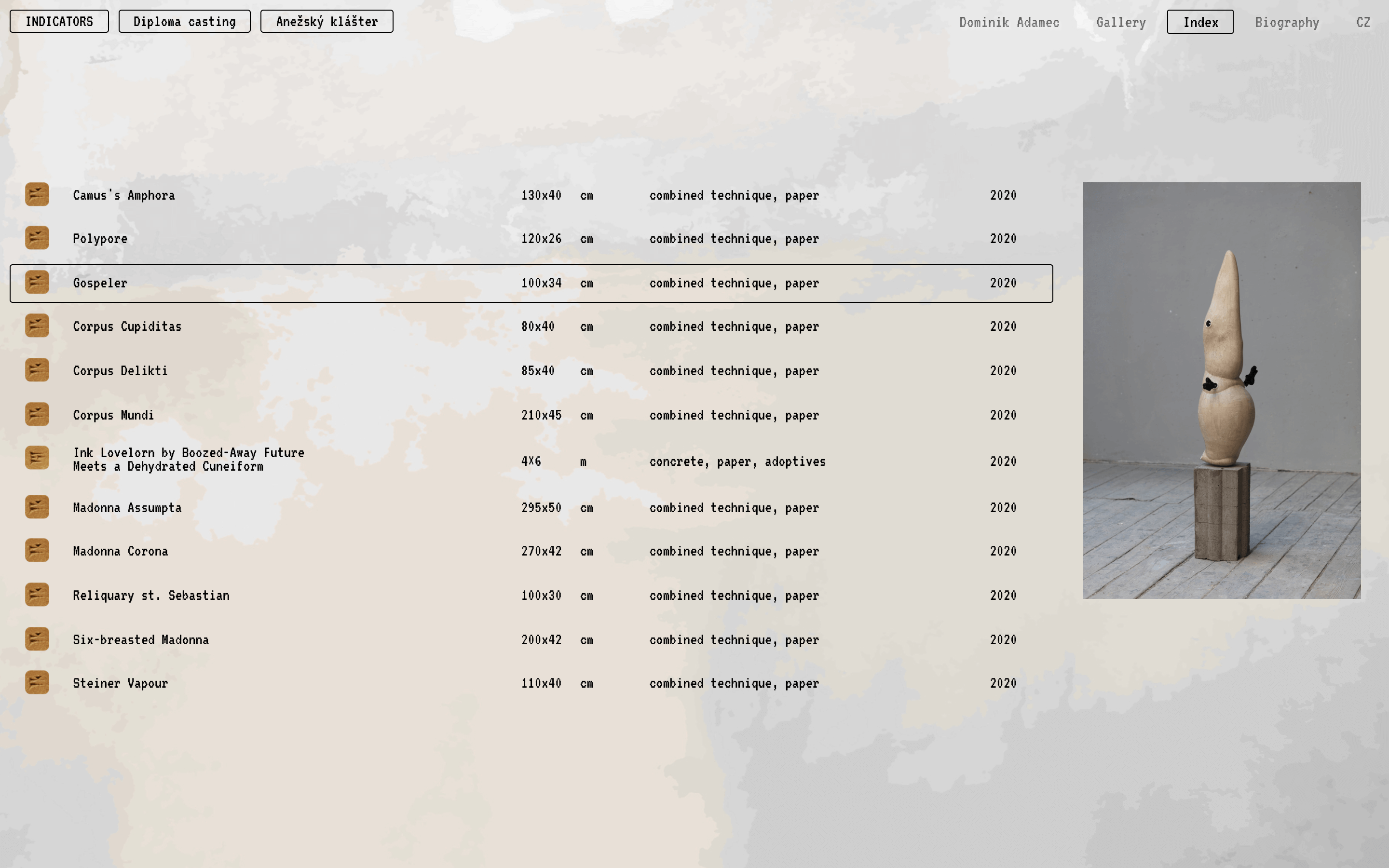This screenshot has height=868, width=1389.
Task: Select the Corpus Delikti title
Action: point(121,371)
